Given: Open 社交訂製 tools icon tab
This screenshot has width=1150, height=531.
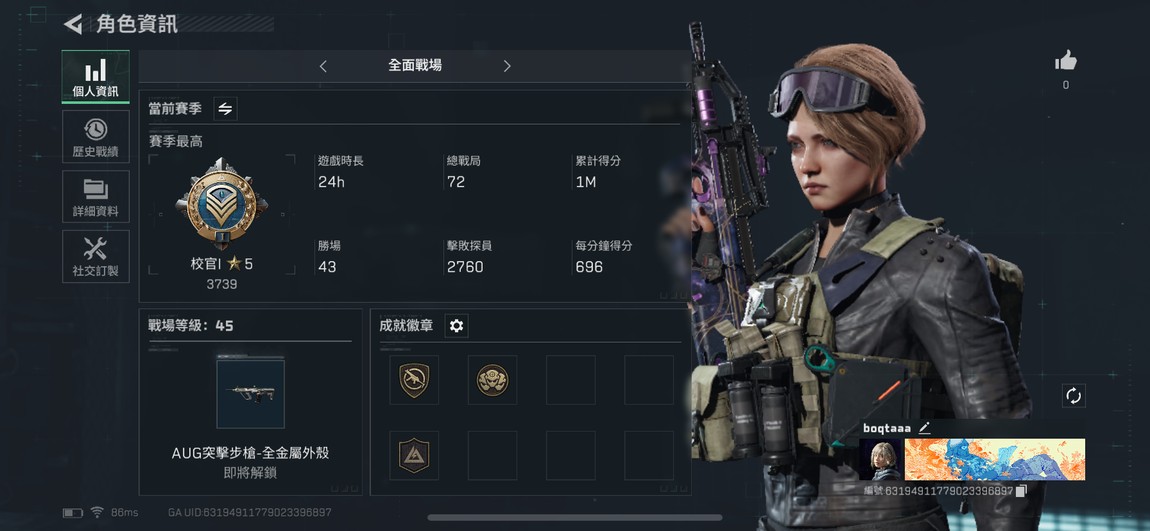Looking at the screenshot, I should 95,257.
